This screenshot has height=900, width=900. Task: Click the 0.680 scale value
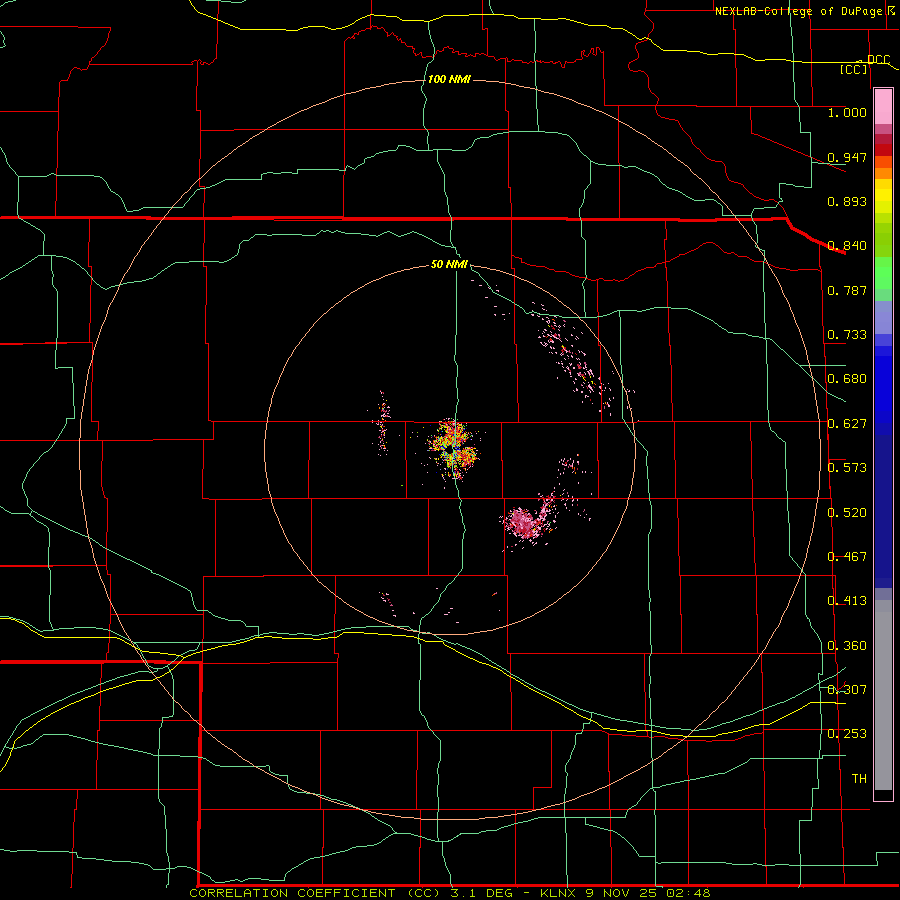847,379
